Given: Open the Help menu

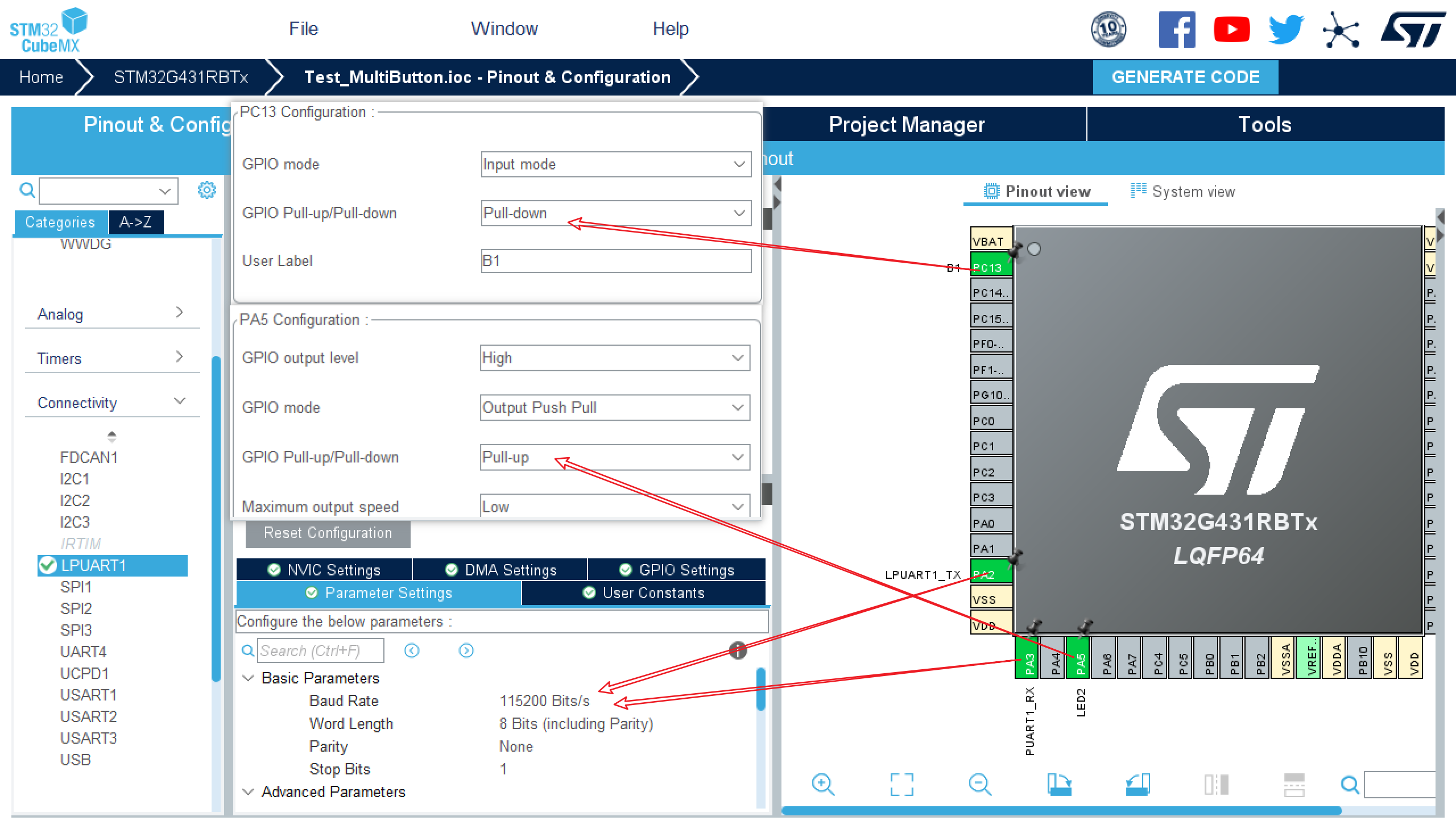Looking at the screenshot, I should click(x=670, y=29).
